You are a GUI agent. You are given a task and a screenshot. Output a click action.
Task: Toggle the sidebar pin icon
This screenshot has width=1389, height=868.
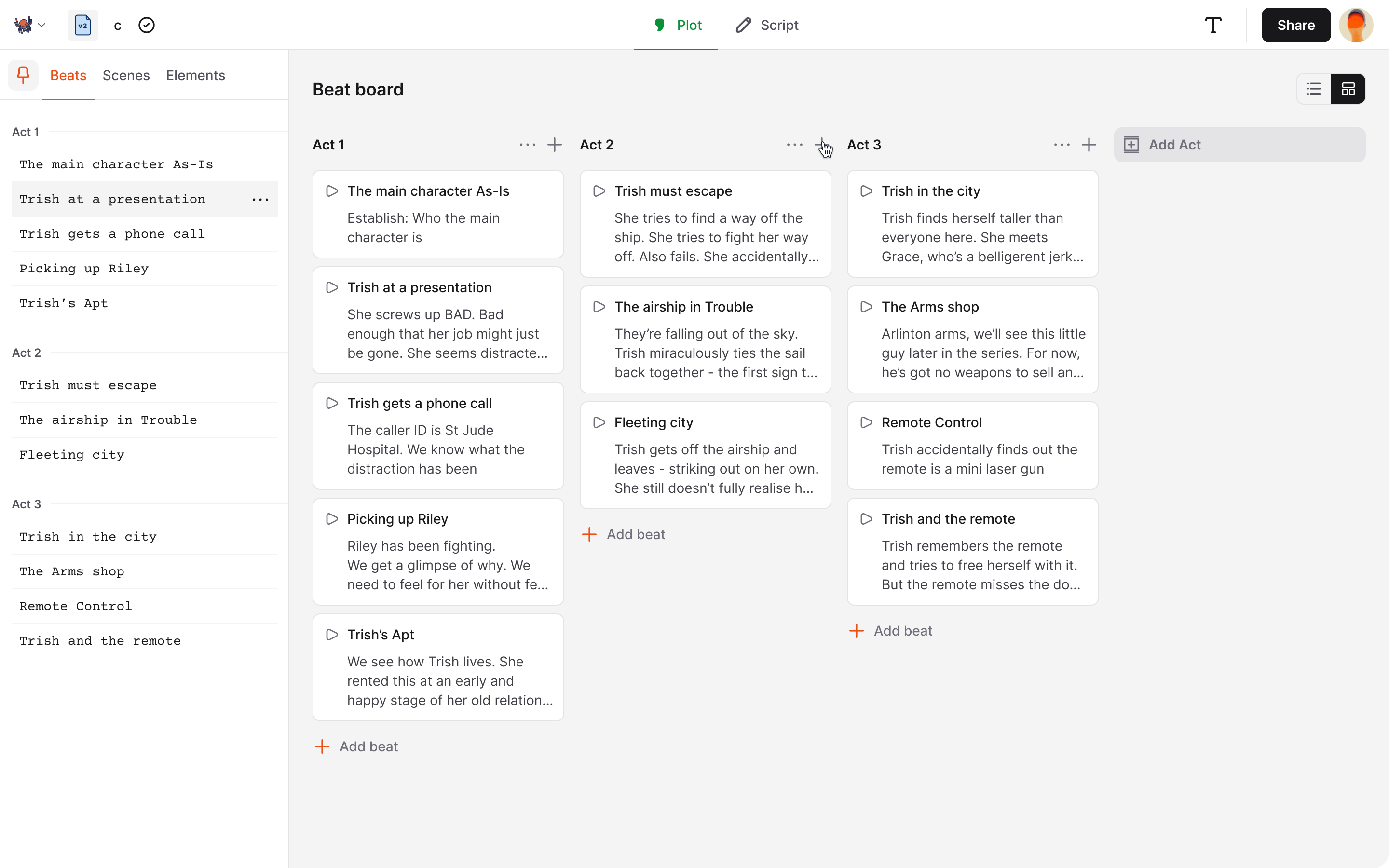pyautogui.click(x=23, y=75)
